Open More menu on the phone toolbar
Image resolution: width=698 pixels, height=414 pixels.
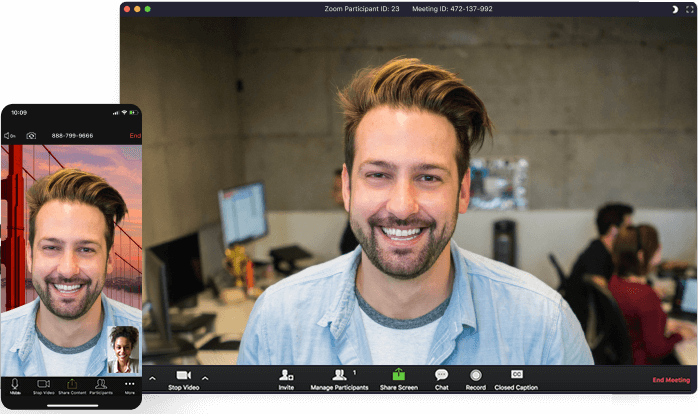pyautogui.click(x=129, y=386)
